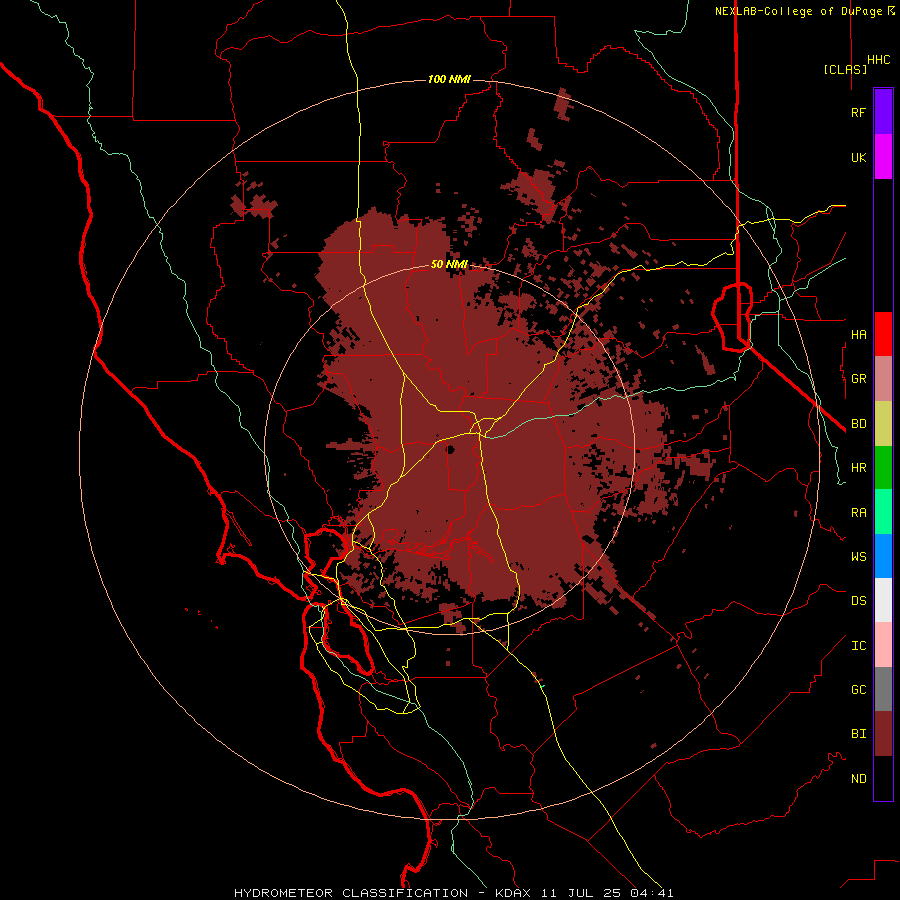This screenshot has height=900, width=900.
Task: Click the IC legend label
Action: (858, 646)
